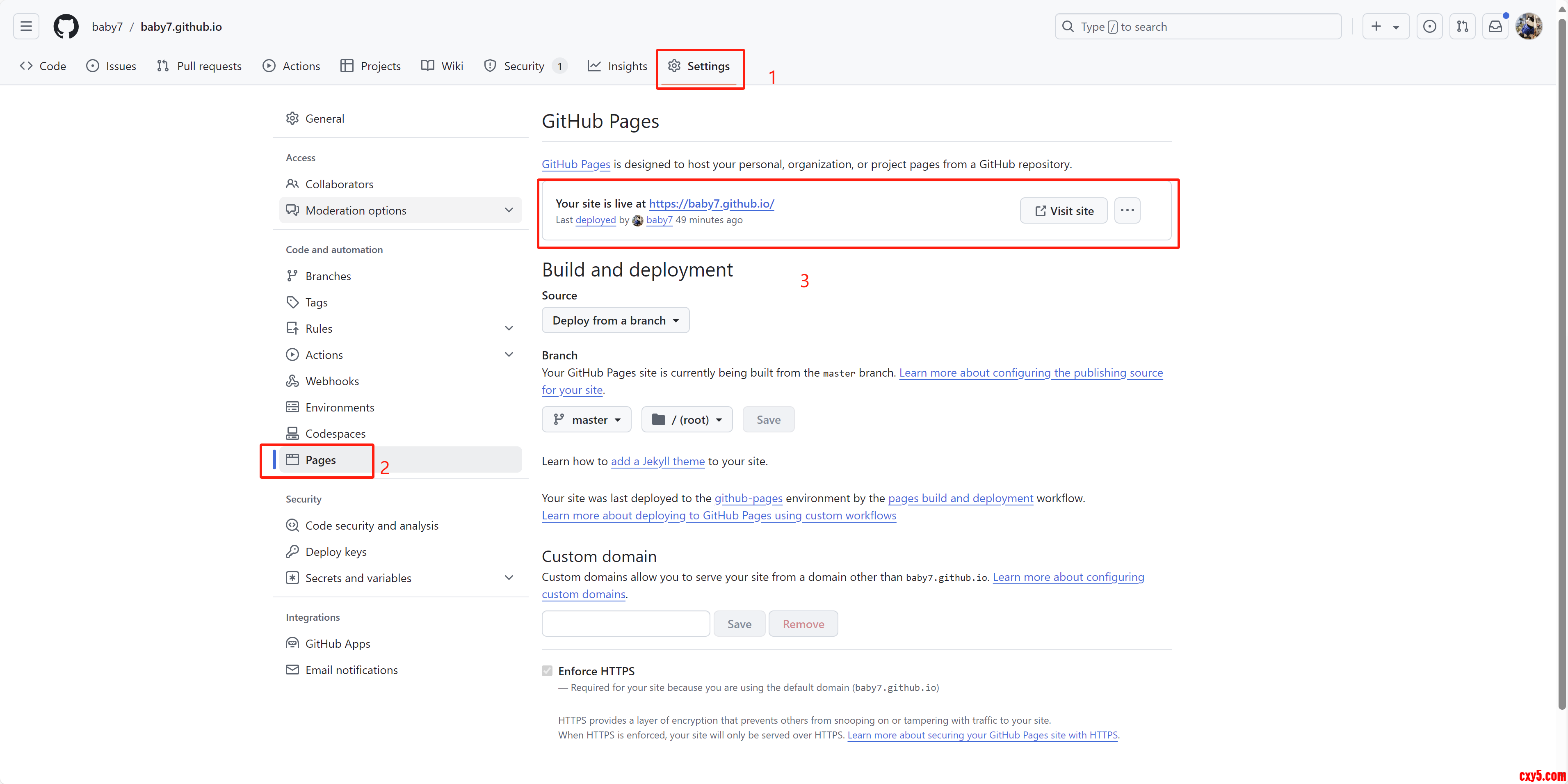
Task: Open the three-dot menu beside Visit site
Action: point(1127,210)
